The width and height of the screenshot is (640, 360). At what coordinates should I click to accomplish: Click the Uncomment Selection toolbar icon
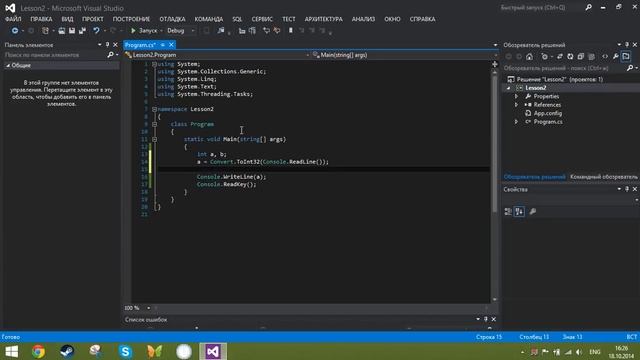pos(277,31)
